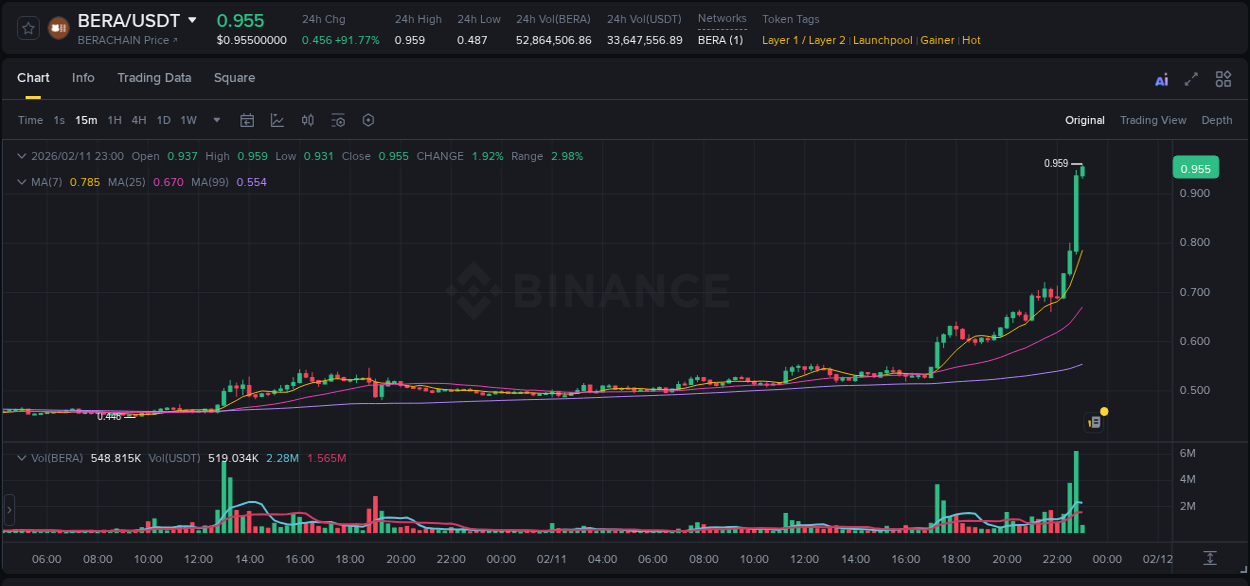This screenshot has height=586, width=1250.
Task: Collapse the MA indicators row chevron
Action: tap(22, 182)
